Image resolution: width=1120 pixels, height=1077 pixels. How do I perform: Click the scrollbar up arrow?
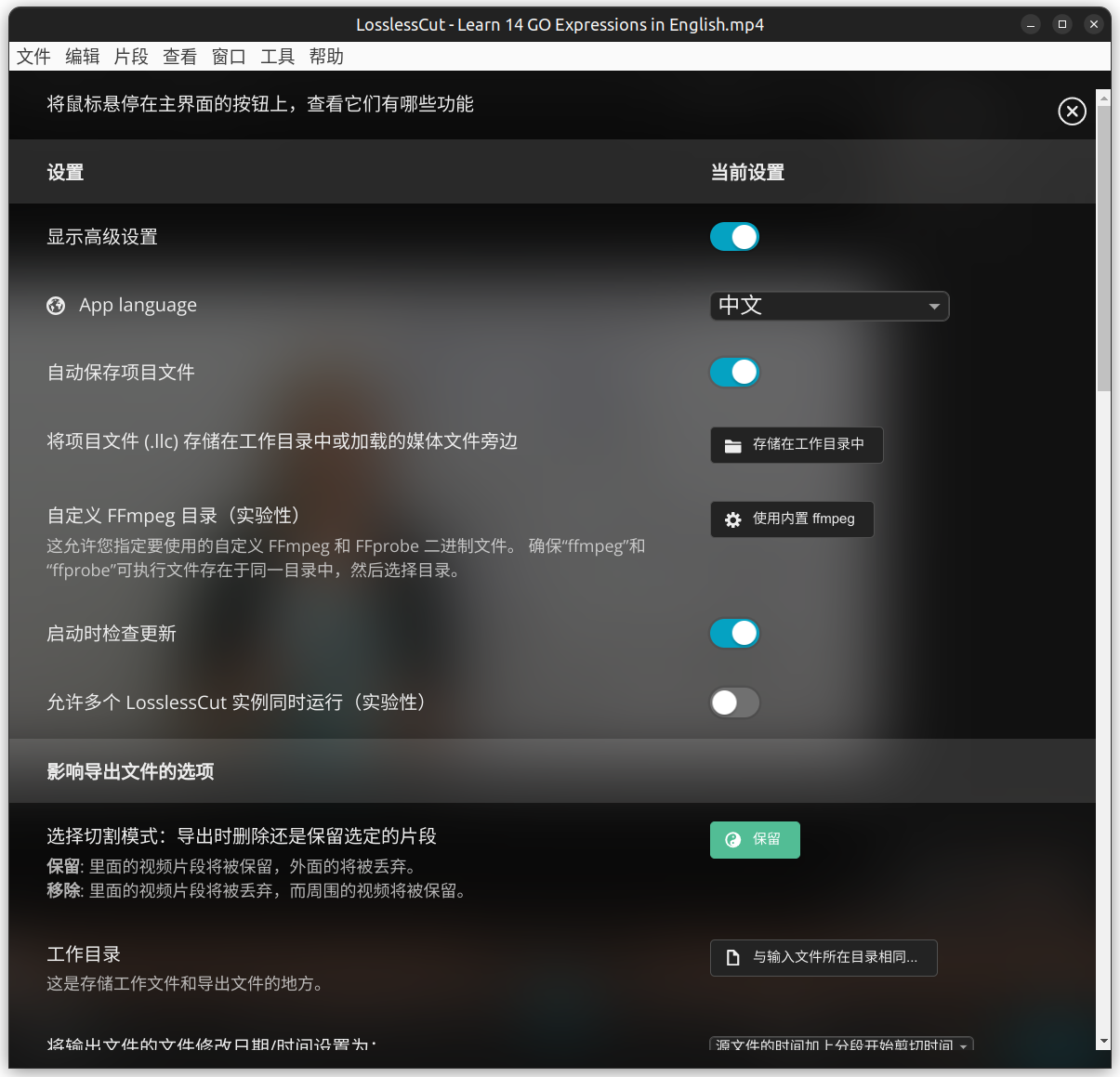pyautogui.click(x=1103, y=97)
